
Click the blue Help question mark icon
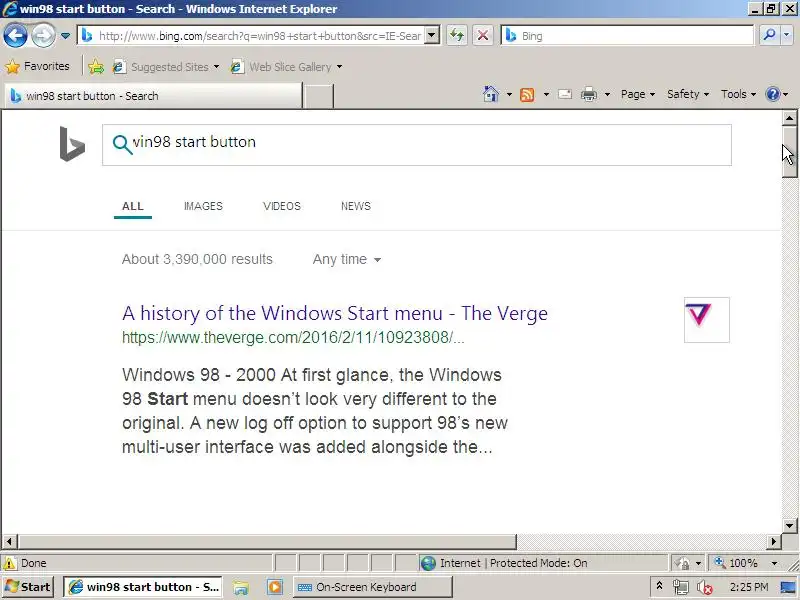[x=773, y=94]
